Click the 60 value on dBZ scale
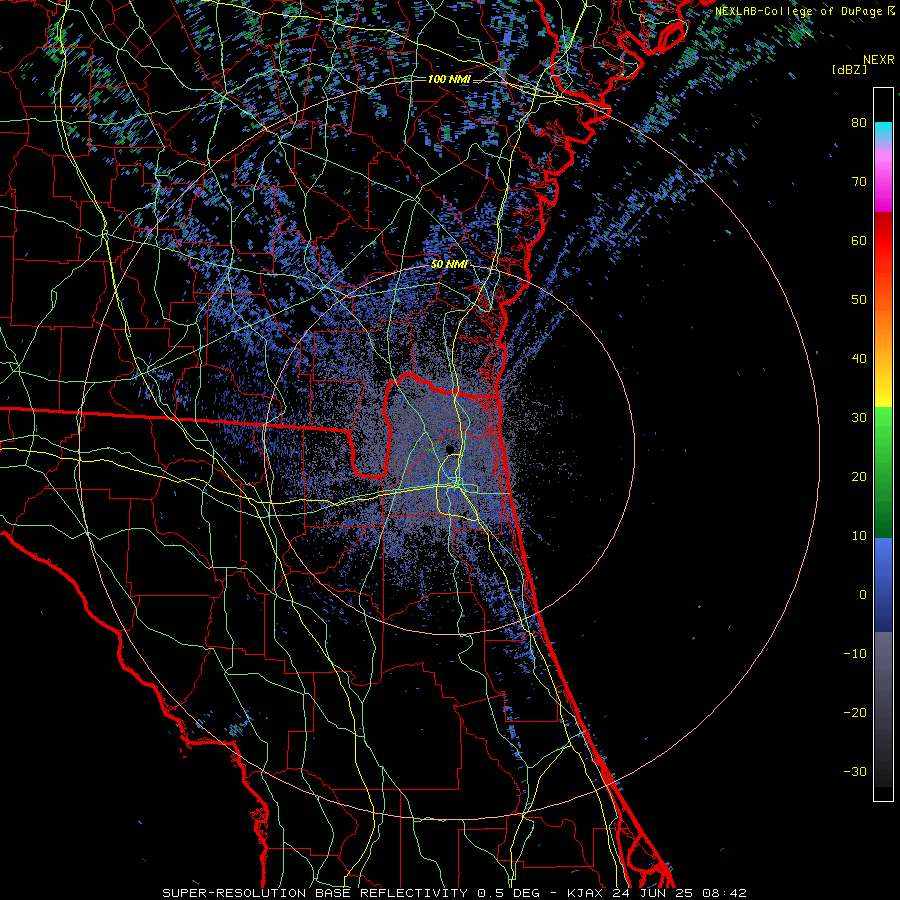Image resolution: width=900 pixels, height=900 pixels. click(859, 240)
